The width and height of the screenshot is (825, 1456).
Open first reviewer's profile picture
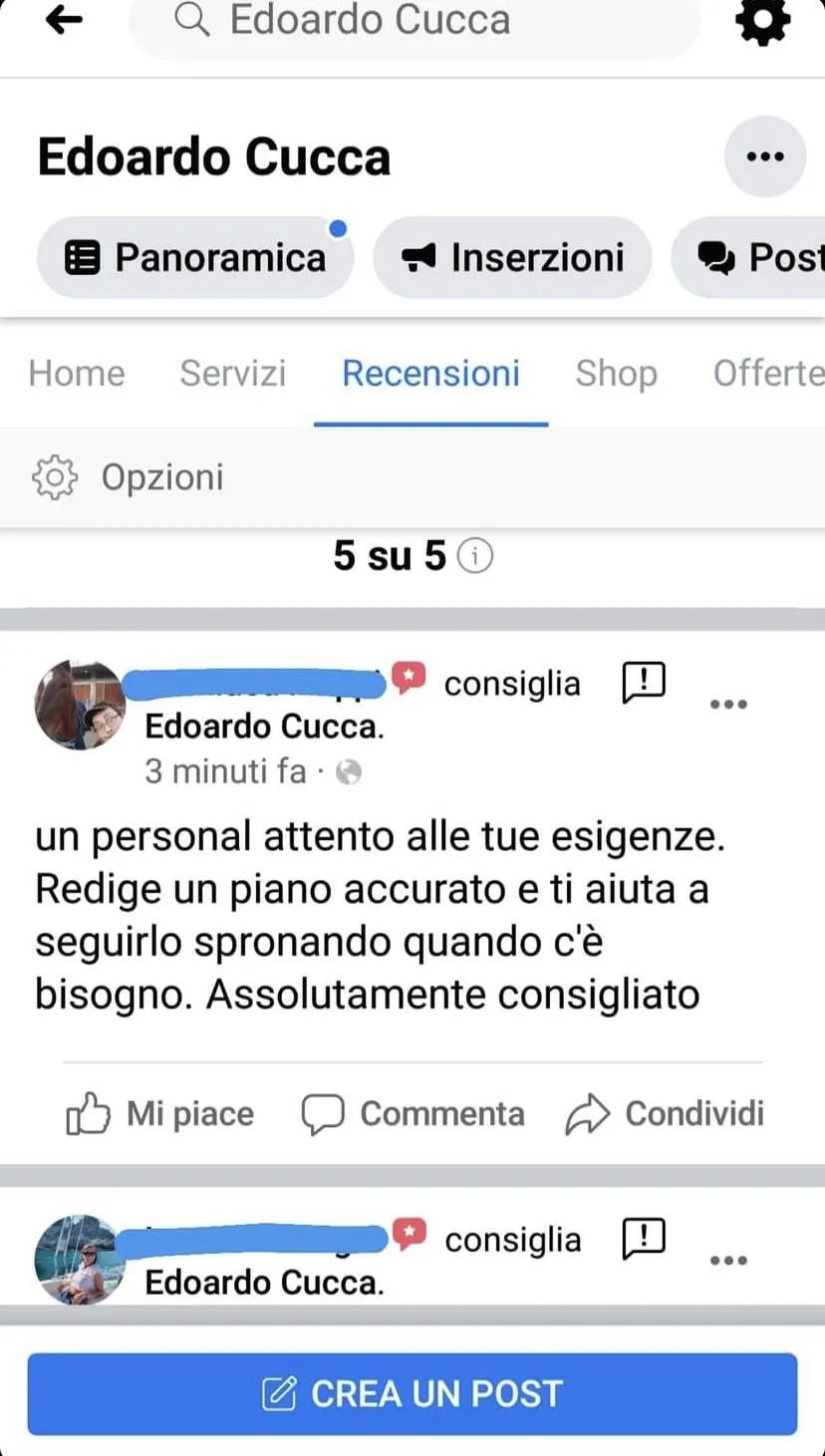click(80, 704)
